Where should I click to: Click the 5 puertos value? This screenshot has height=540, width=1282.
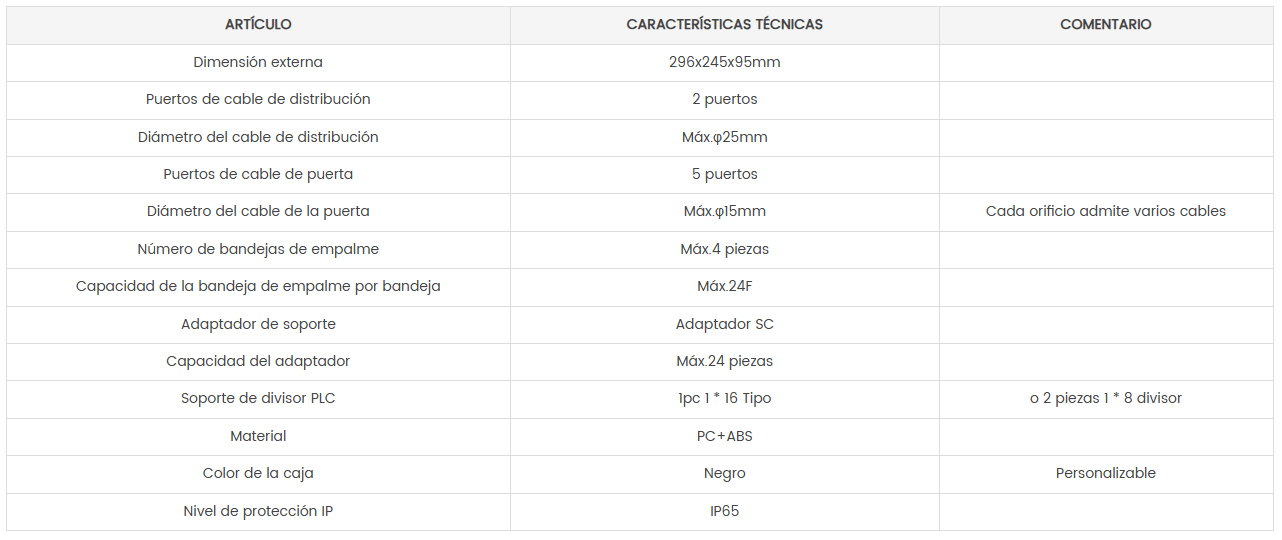(725, 174)
